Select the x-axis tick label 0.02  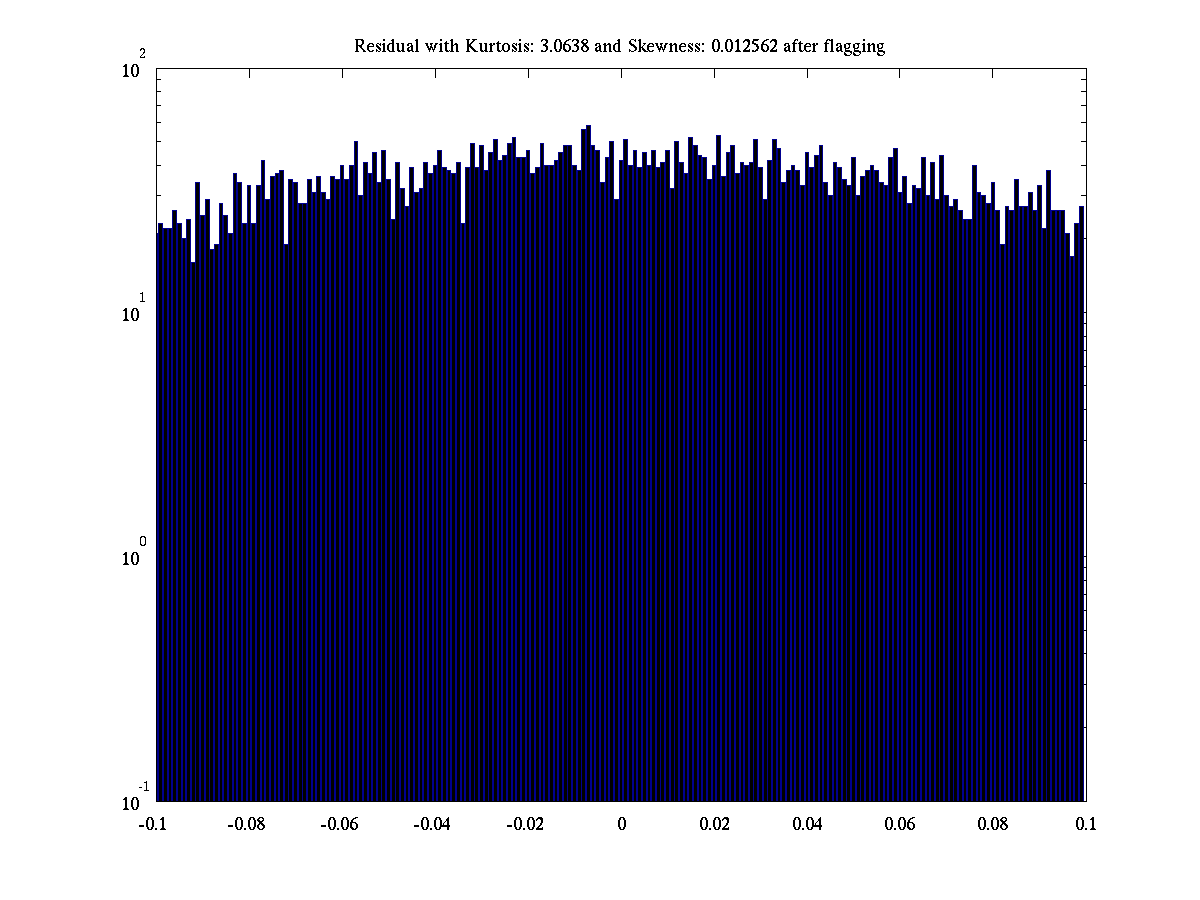click(x=715, y=824)
